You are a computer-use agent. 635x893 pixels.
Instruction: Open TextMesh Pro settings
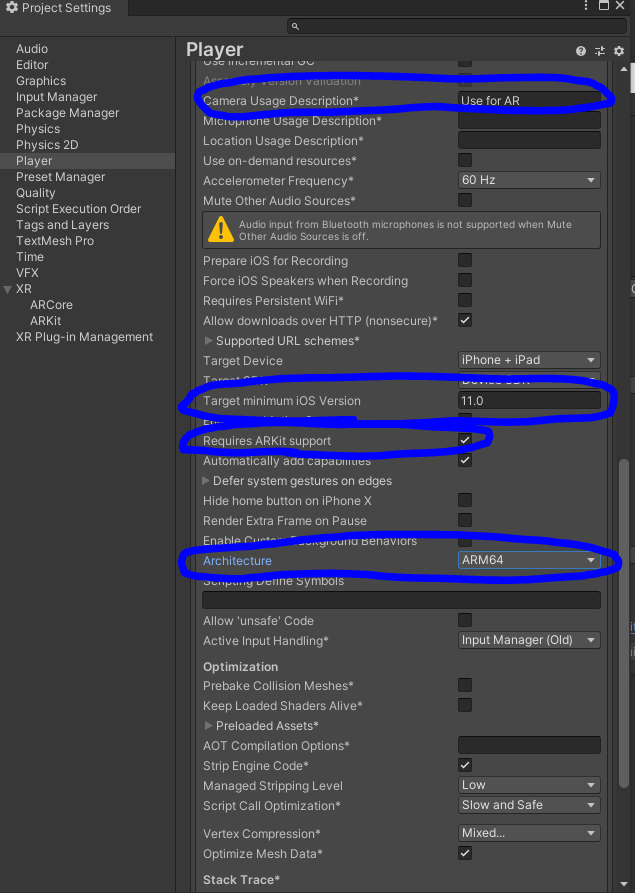[x=55, y=240]
